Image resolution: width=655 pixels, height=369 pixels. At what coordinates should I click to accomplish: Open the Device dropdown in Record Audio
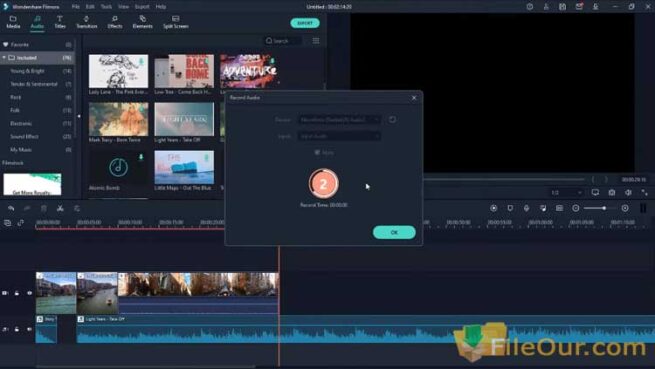339,120
